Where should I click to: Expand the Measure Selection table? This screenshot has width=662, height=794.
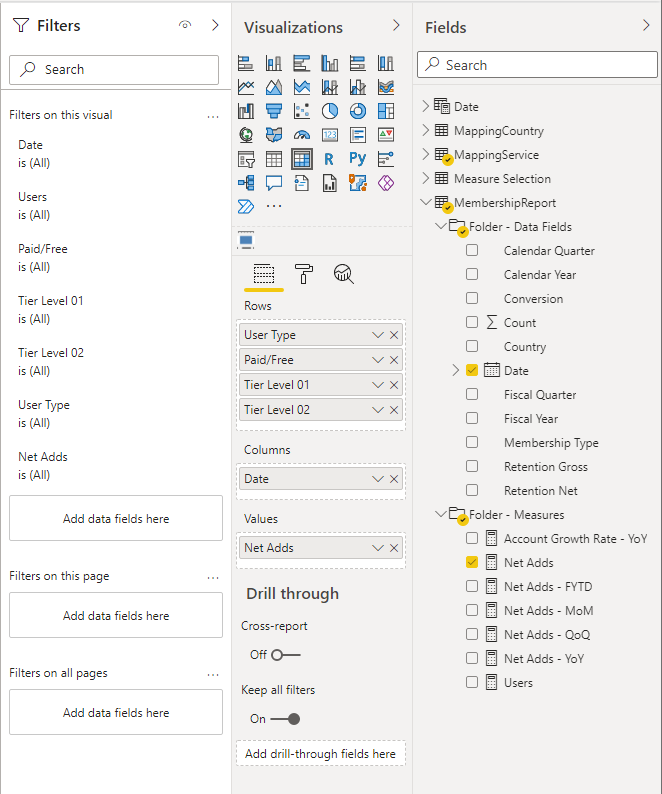(x=425, y=178)
